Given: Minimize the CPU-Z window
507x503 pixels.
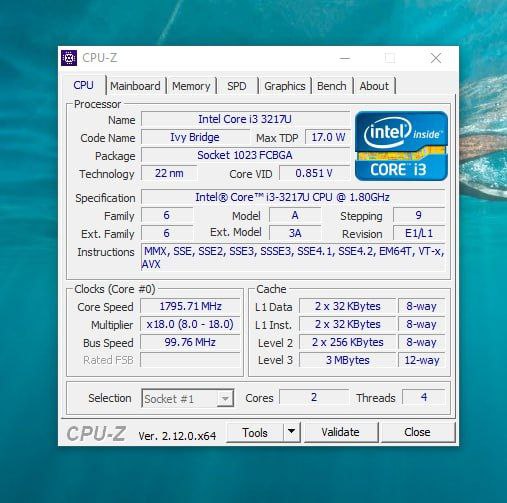Looking at the screenshot, I should click(x=345, y=58).
